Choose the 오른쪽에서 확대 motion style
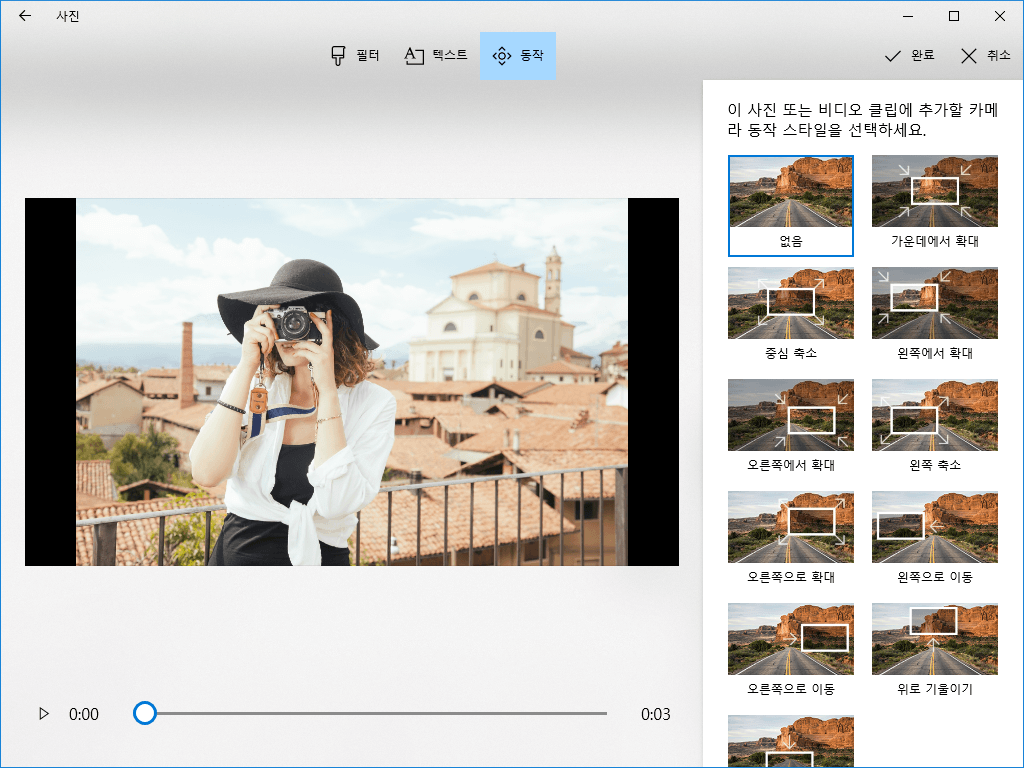The width and height of the screenshot is (1024, 768). [791, 428]
